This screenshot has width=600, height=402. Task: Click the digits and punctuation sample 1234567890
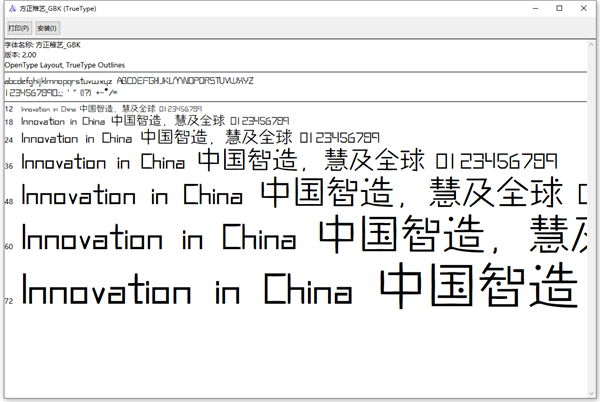click(x=61, y=93)
